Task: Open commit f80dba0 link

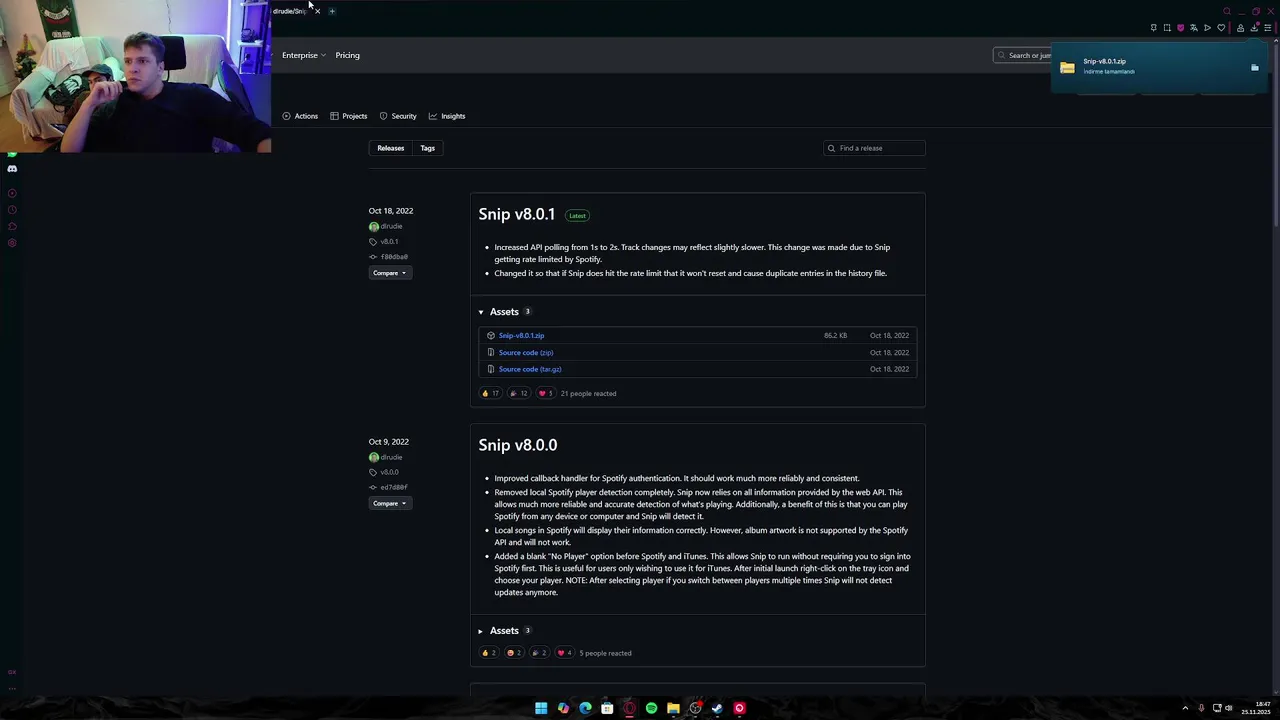Action: point(394,257)
